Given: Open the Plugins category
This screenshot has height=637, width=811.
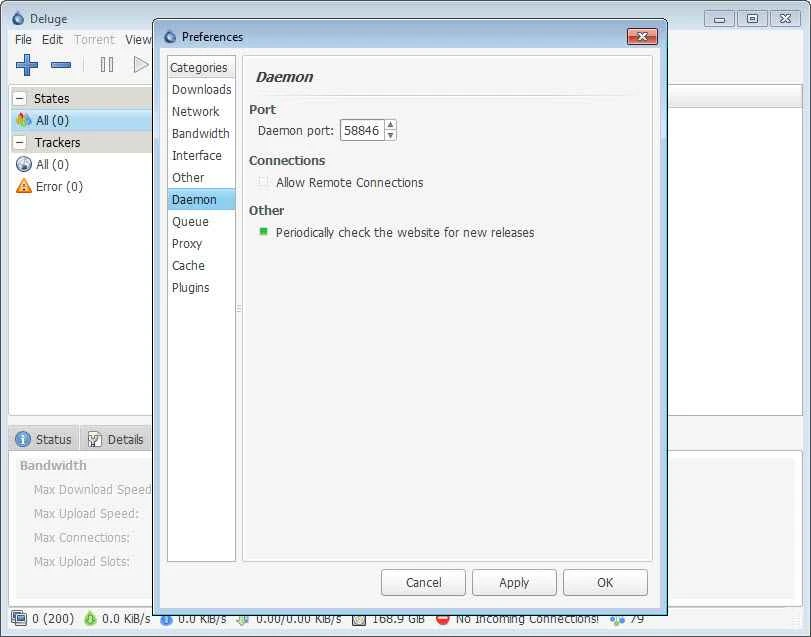Looking at the screenshot, I should pos(201,287).
